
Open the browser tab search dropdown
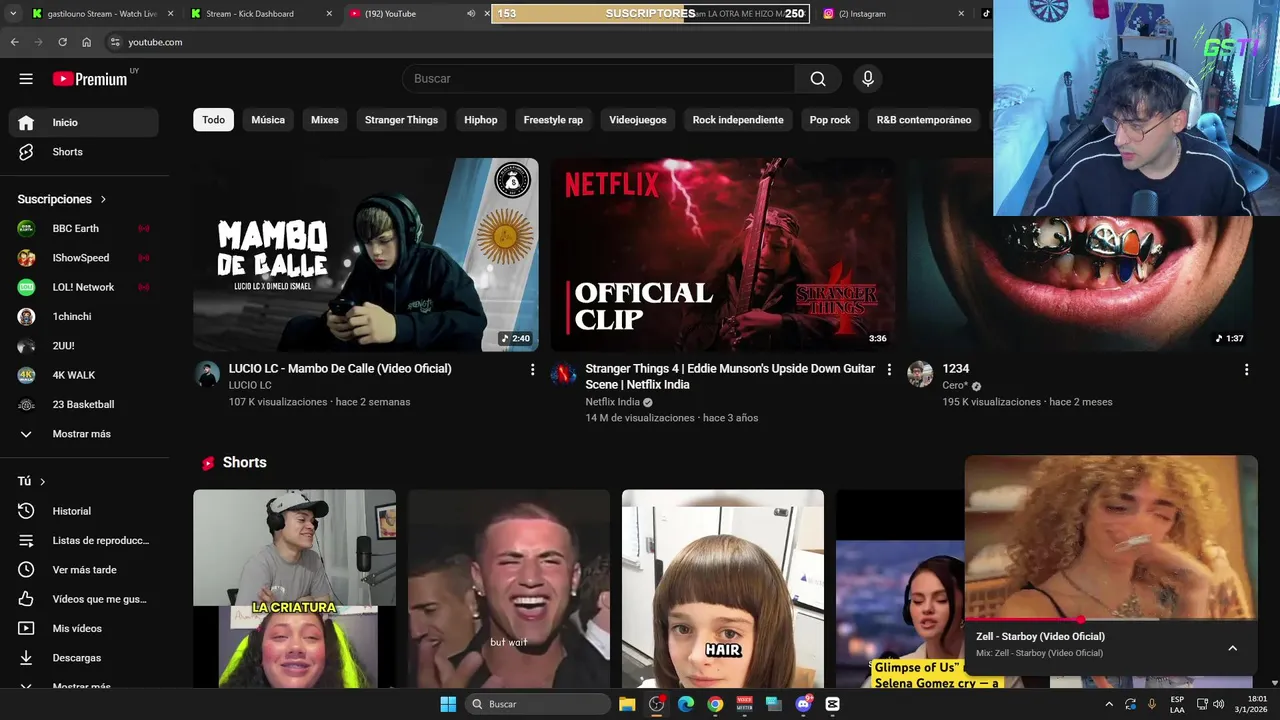(14, 14)
